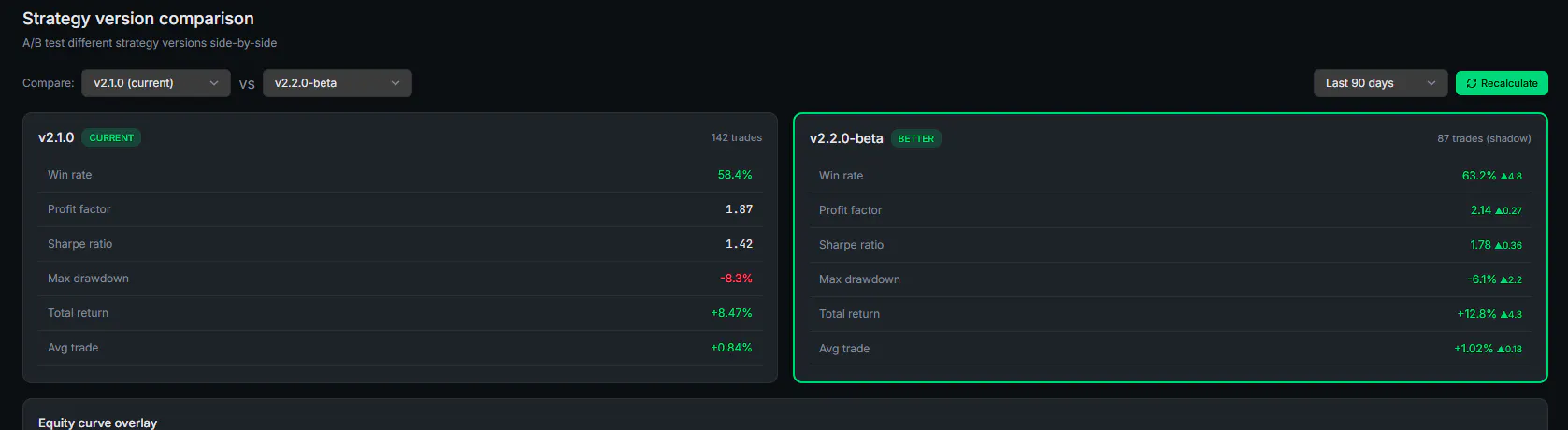The width and height of the screenshot is (1568, 430).
Task: Click the Sharpe ratio label in v2.2.0-beta card
Action: pos(851,245)
